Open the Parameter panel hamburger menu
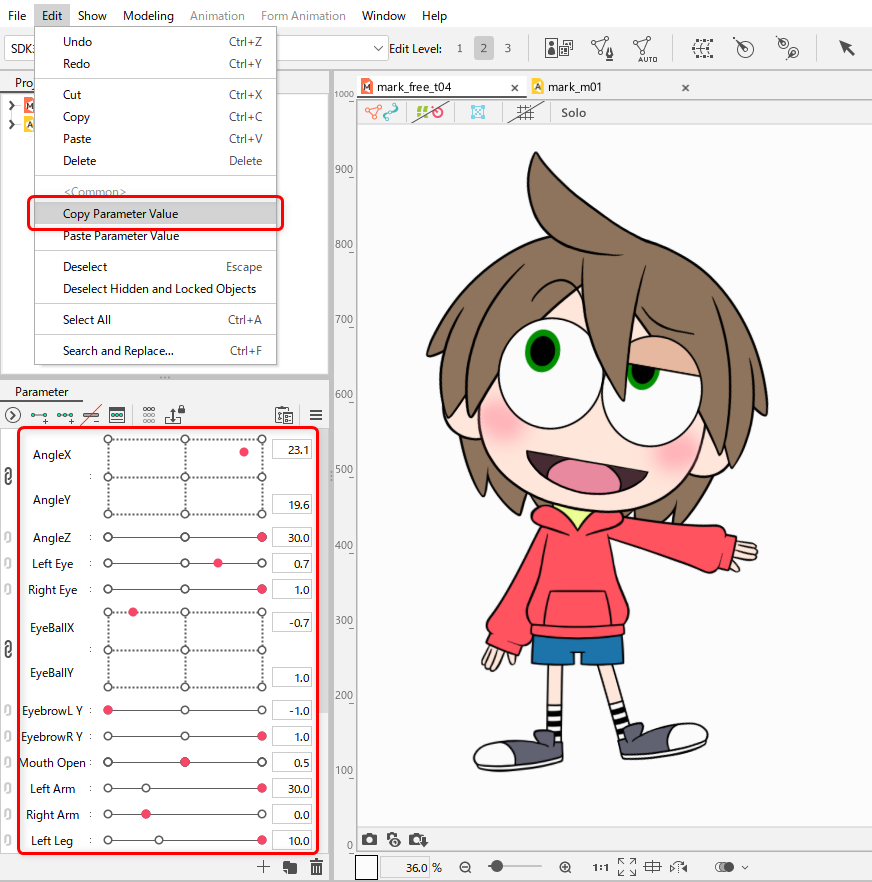Viewport: 872px width, 882px height. coord(315,415)
